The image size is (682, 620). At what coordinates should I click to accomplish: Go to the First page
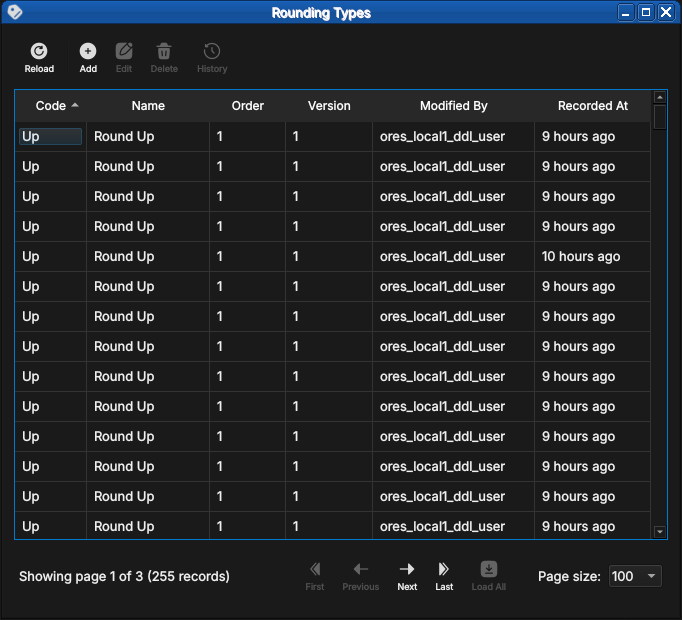click(x=315, y=576)
